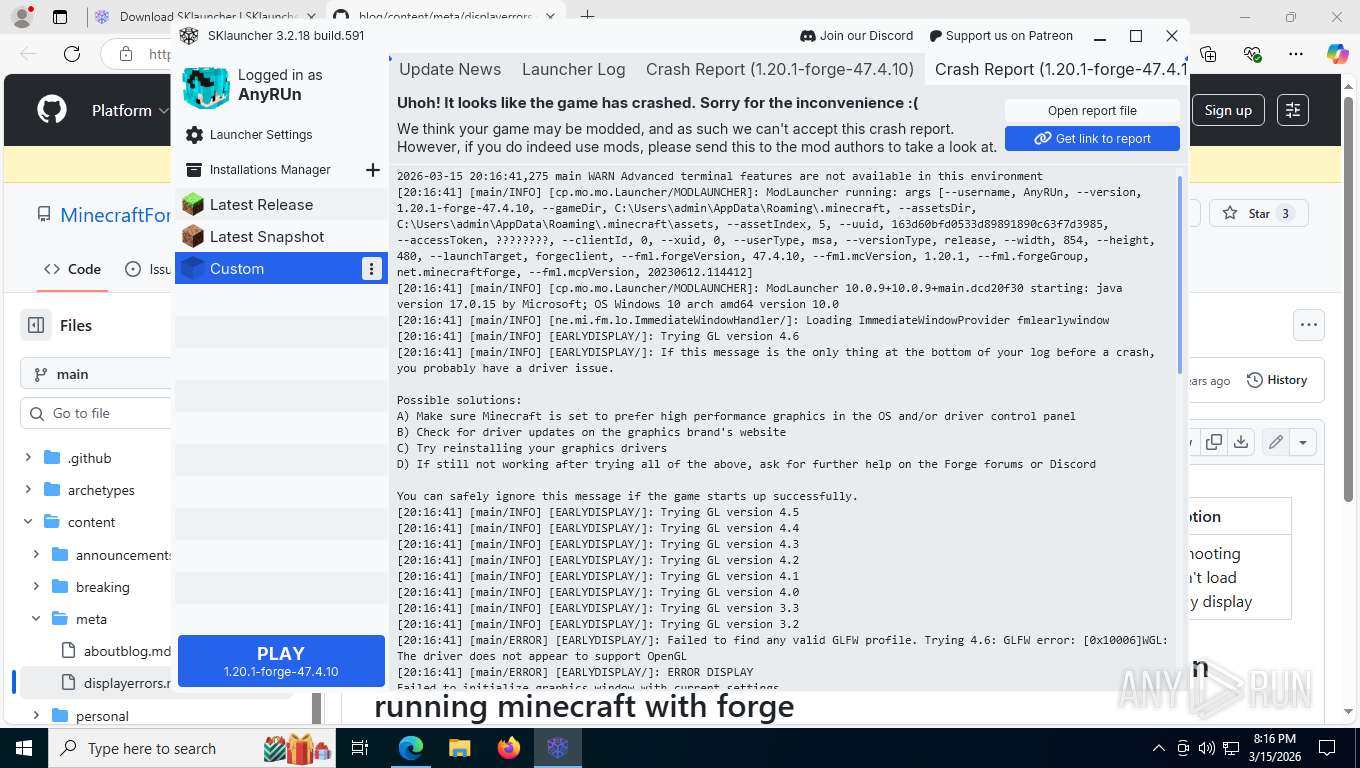
Task: Open GitHub Platform menu dropdown
Action: point(131,110)
